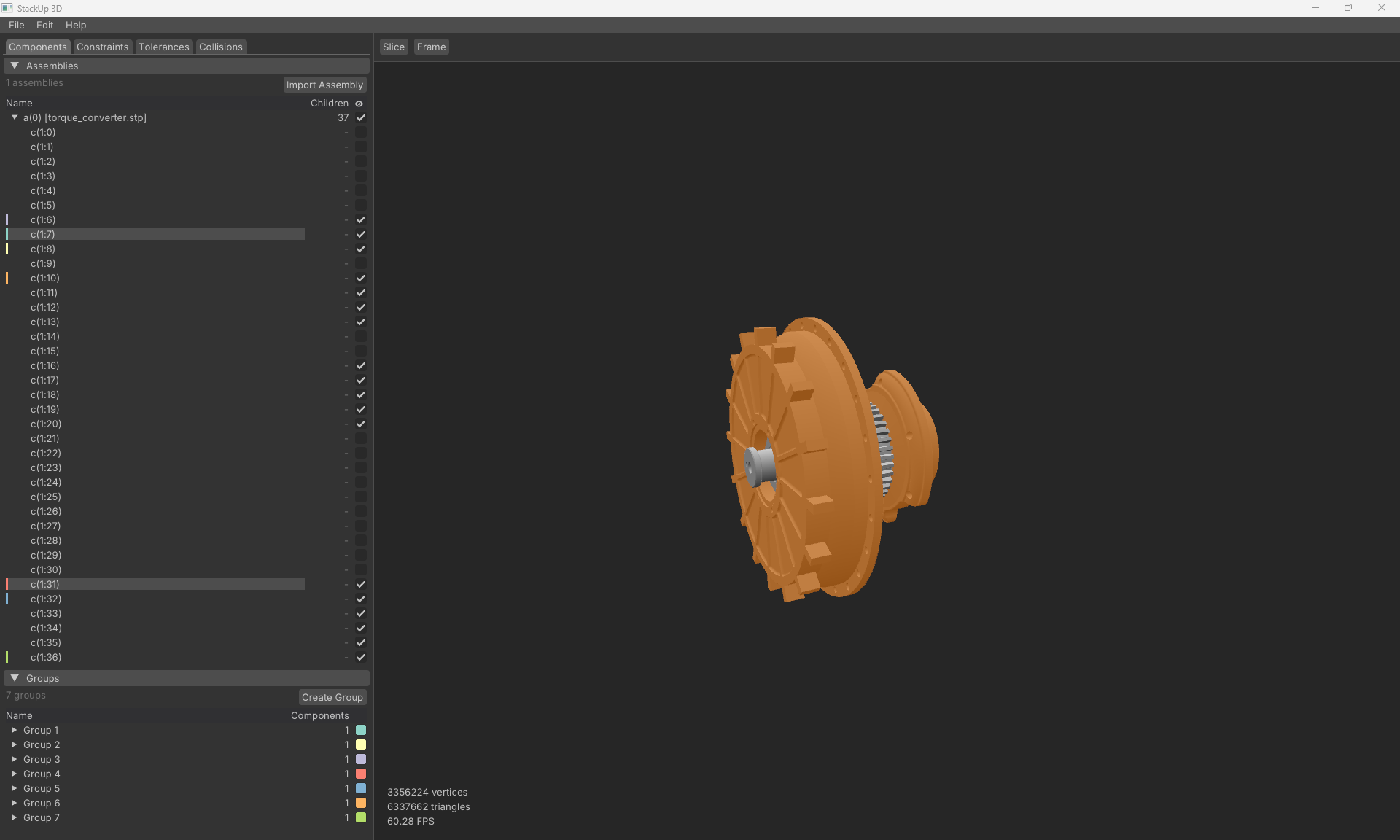This screenshot has width=1400, height=840.
Task: Click Group 4's red color swatch
Action: tap(362, 774)
